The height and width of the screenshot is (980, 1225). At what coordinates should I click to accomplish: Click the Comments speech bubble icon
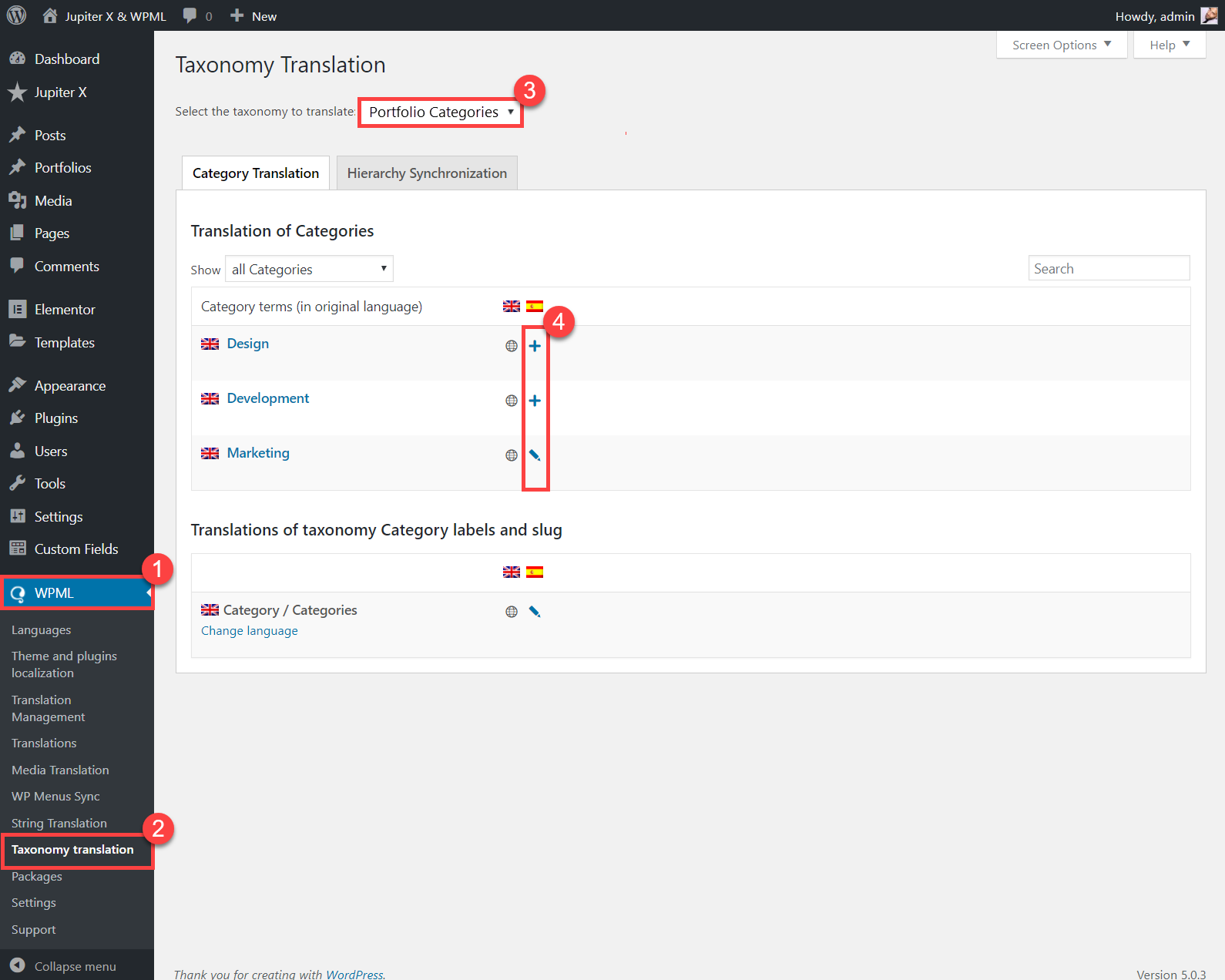[x=17, y=266]
